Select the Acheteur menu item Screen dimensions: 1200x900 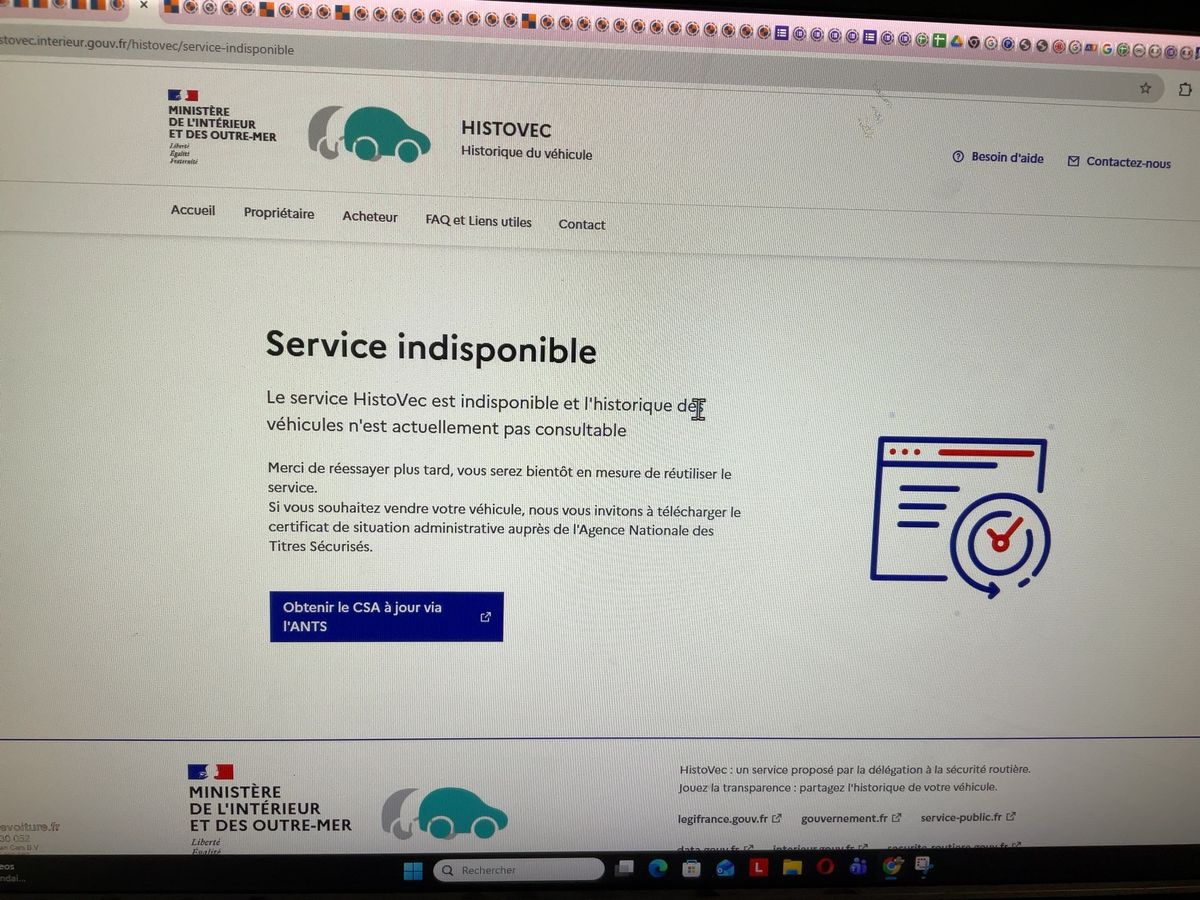point(370,216)
